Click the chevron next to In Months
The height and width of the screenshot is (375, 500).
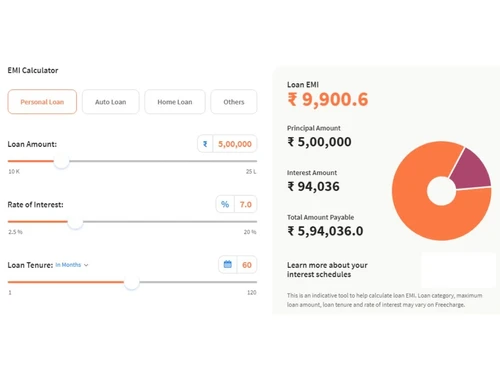pyautogui.click(x=86, y=265)
